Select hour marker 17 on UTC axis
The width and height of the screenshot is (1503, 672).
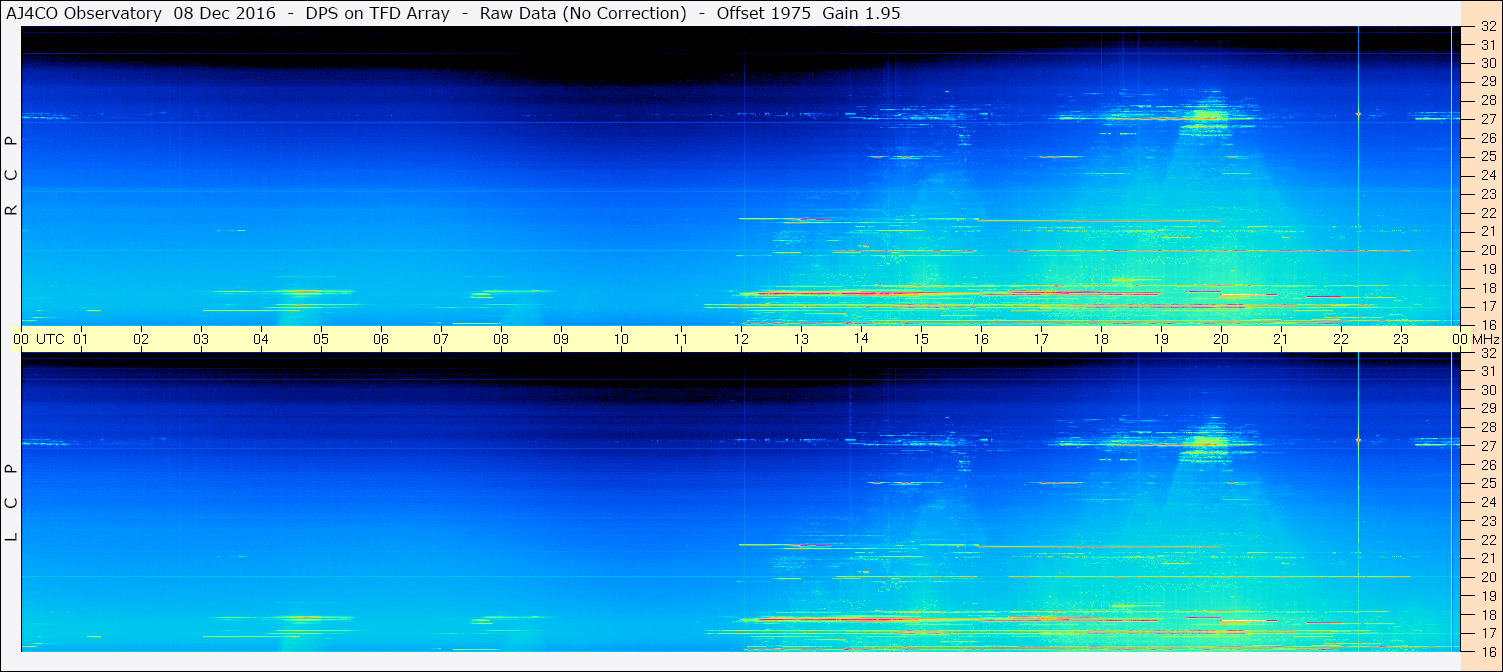(x=1041, y=339)
